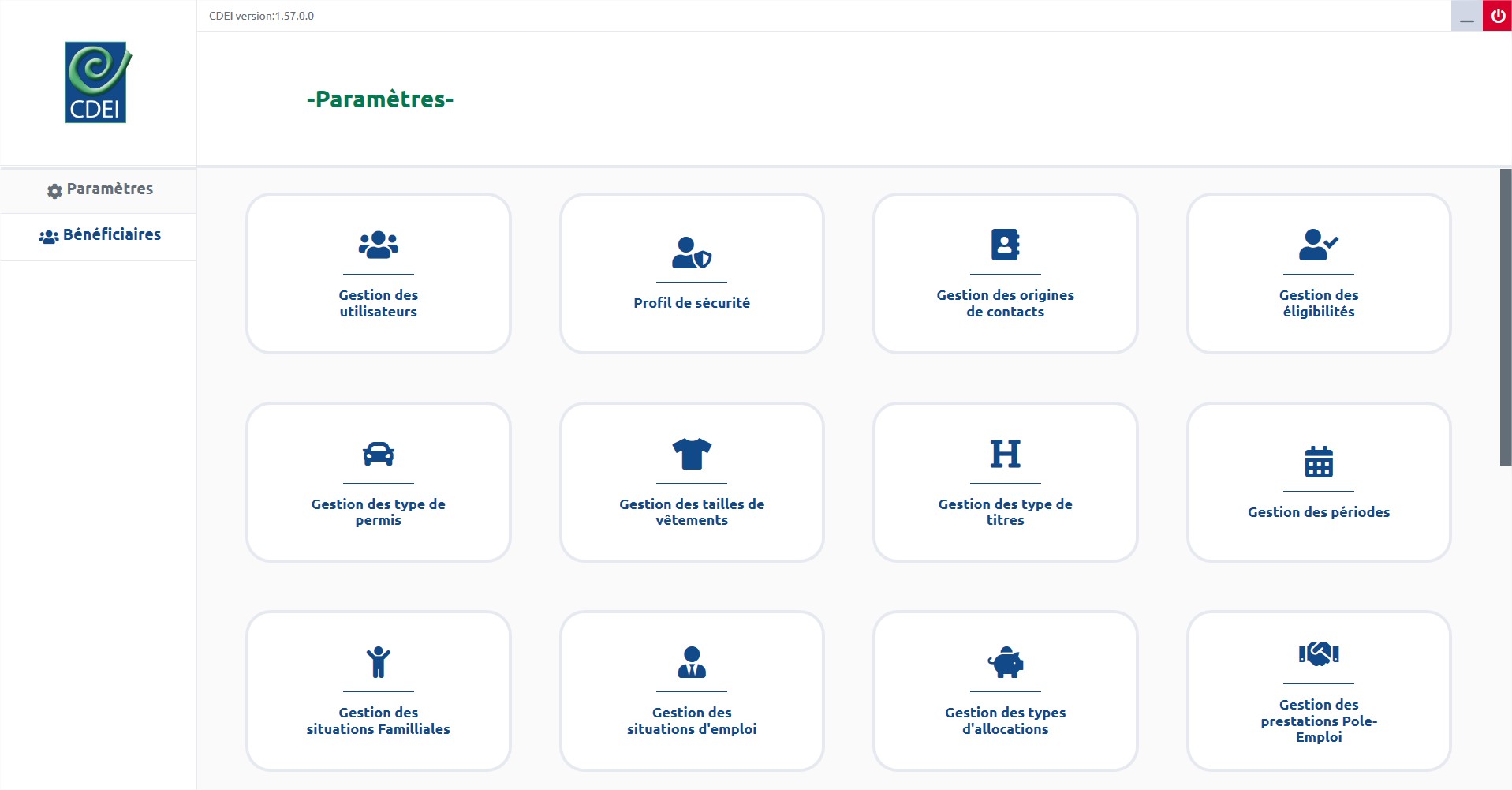Open the Profil de sécurité shield icon

(692, 253)
